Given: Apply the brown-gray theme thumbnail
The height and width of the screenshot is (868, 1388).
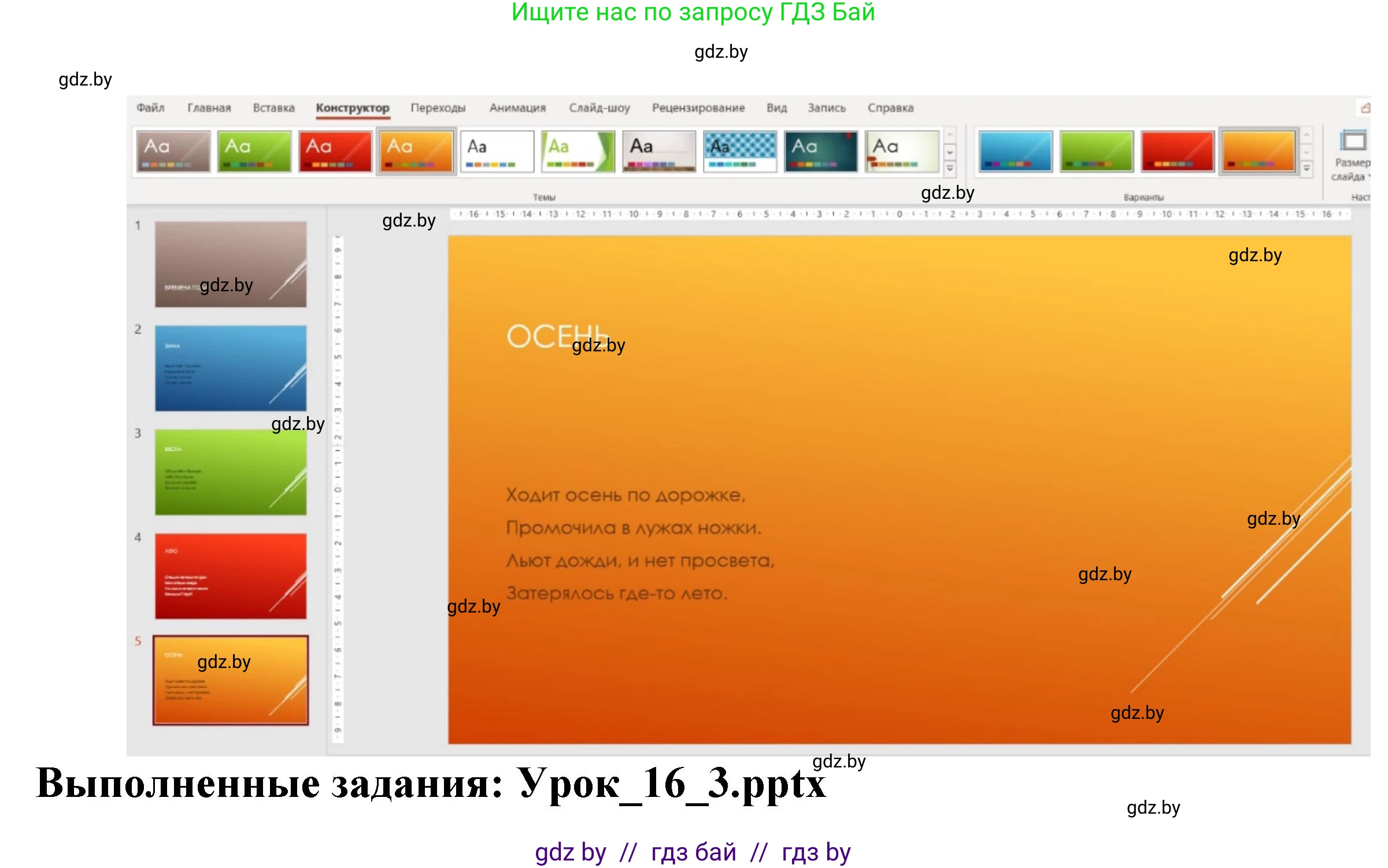Looking at the screenshot, I should coord(173,151).
